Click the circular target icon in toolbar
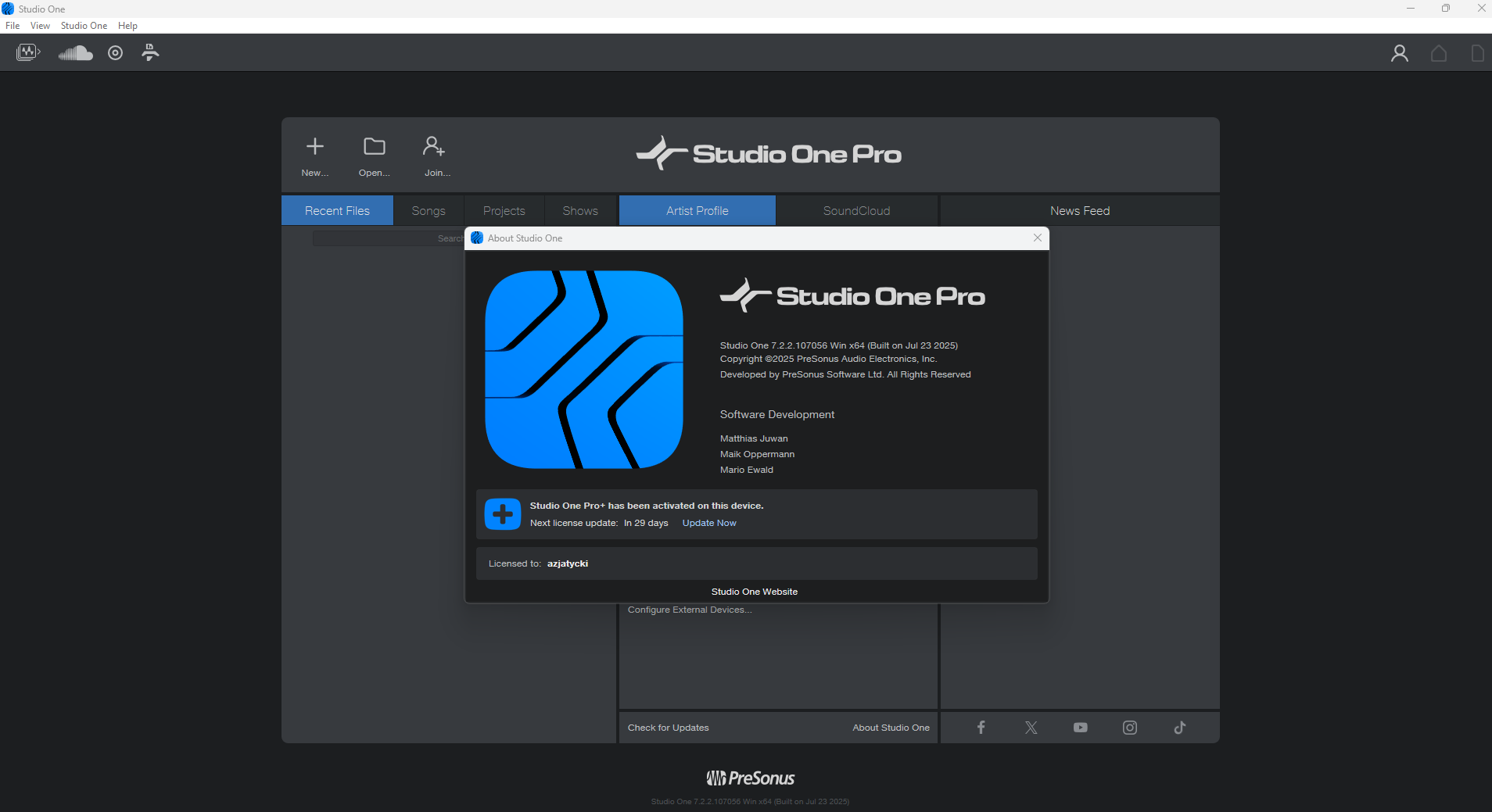1492x812 pixels. 116,53
